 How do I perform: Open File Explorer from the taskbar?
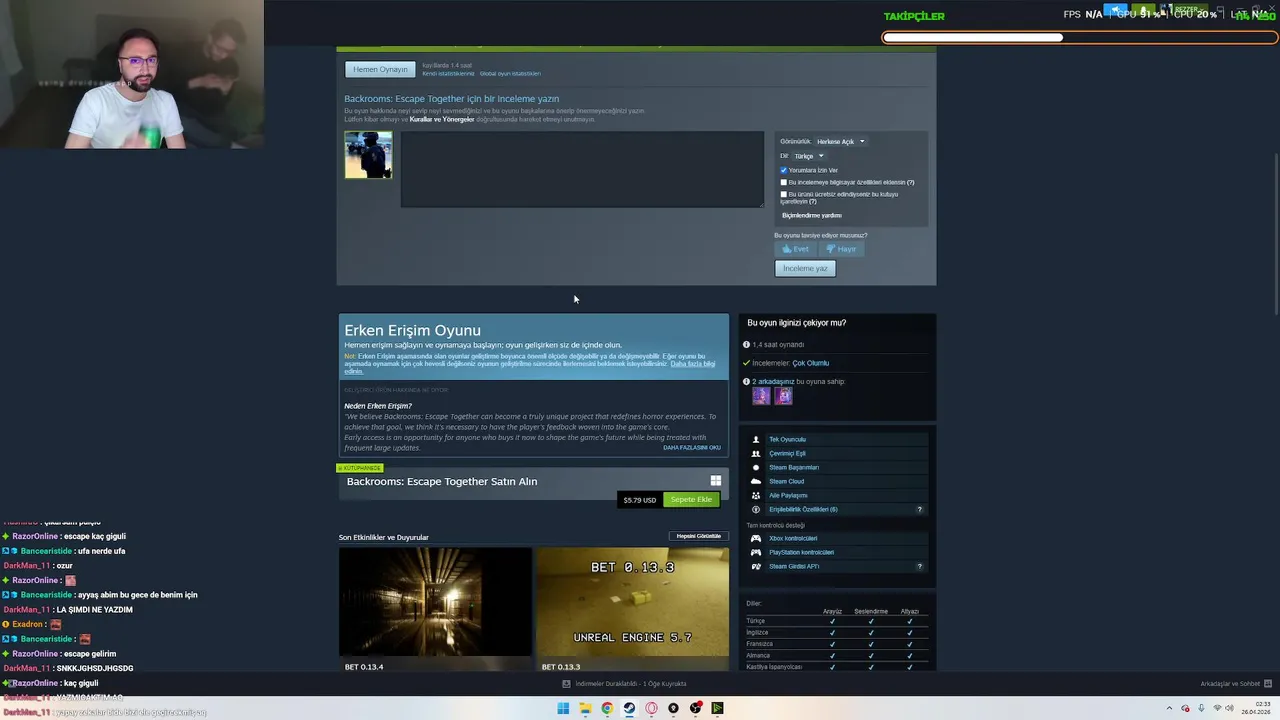click(585, 708)
